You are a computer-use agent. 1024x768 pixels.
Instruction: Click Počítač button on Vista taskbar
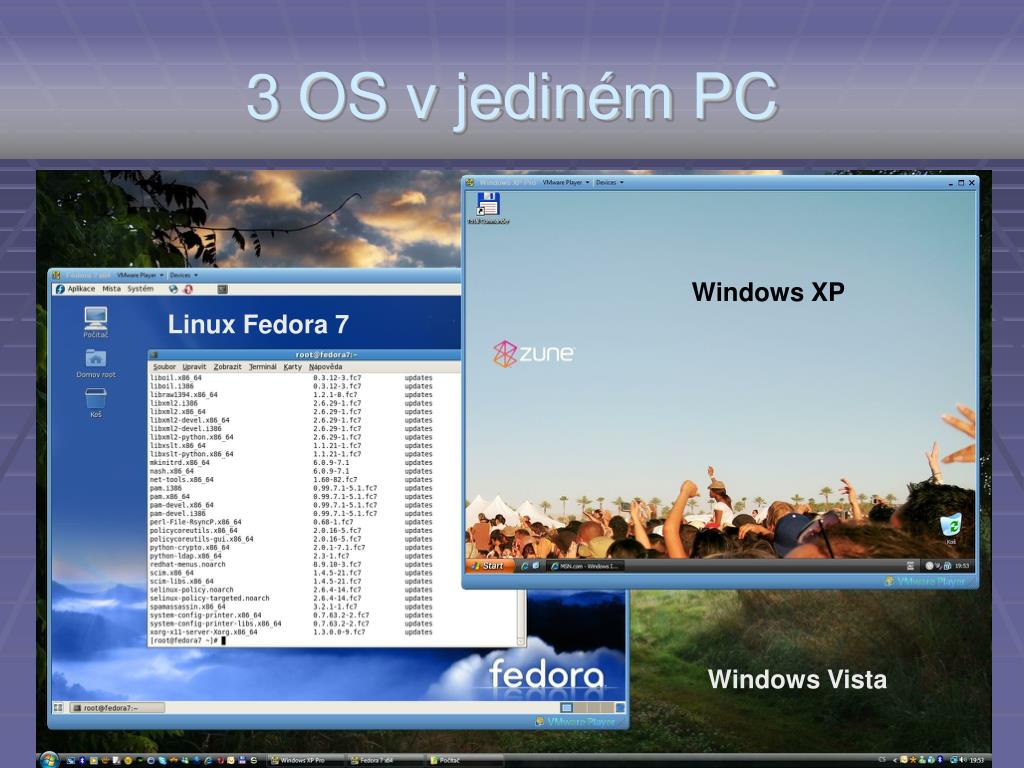[x=464, y=760]
